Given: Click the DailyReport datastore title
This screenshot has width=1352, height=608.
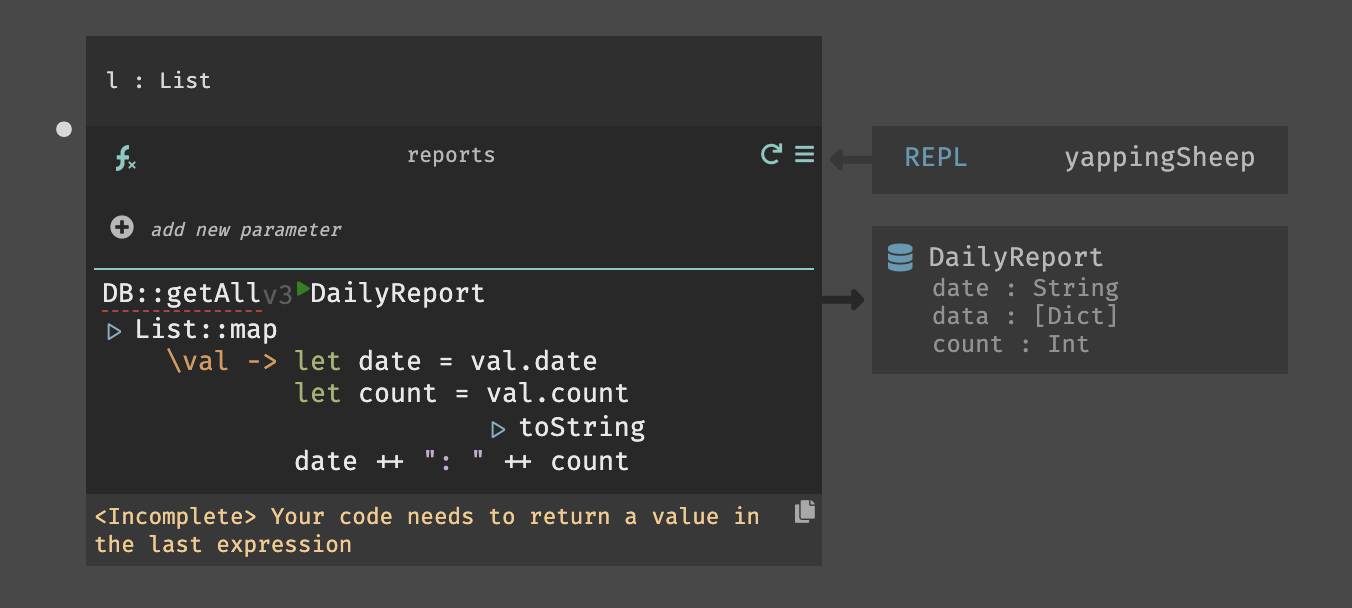Looking at the screenshot, I should click(x=1015, y=257).
